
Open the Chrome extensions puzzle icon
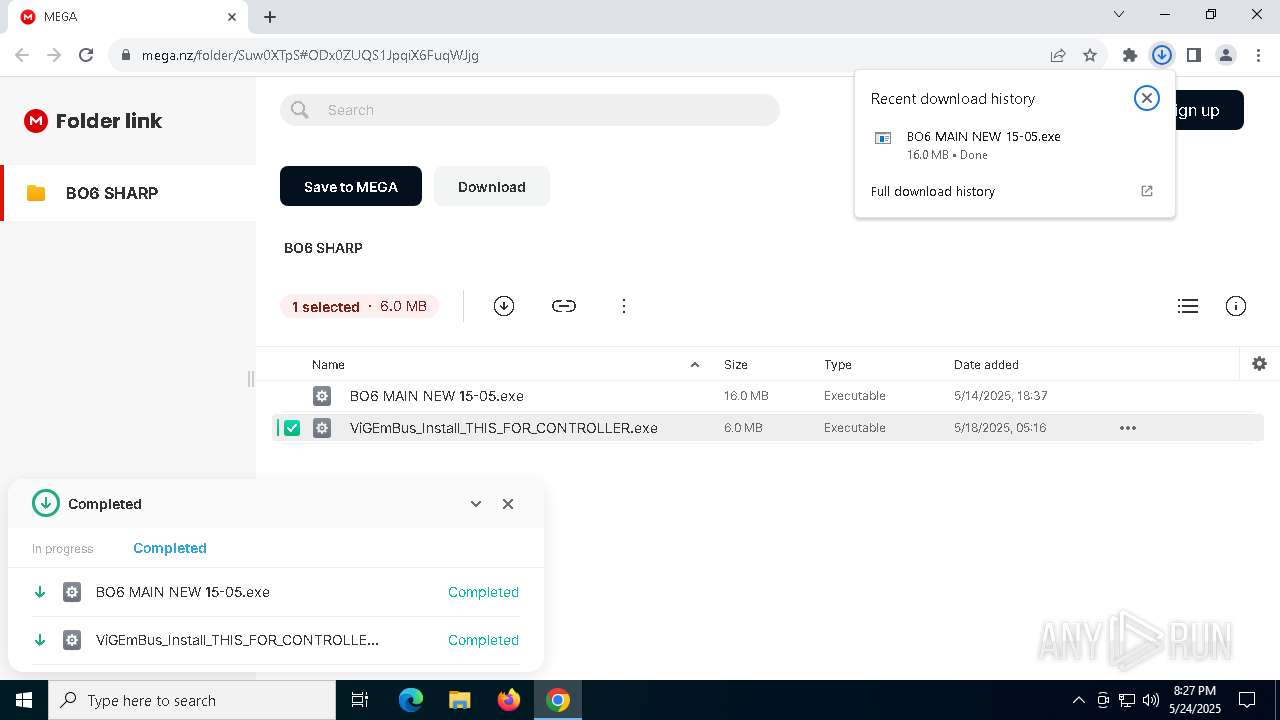(x=1130, y=55)
